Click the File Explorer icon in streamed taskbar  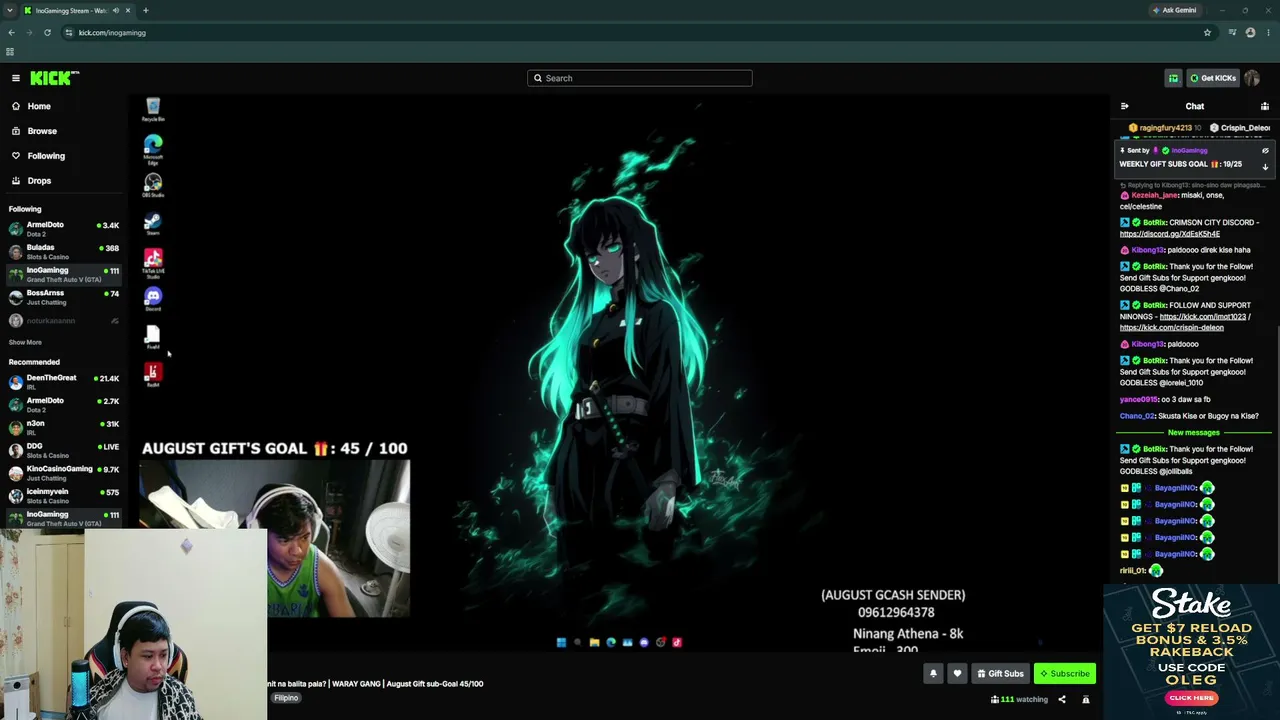click(594, 642)
